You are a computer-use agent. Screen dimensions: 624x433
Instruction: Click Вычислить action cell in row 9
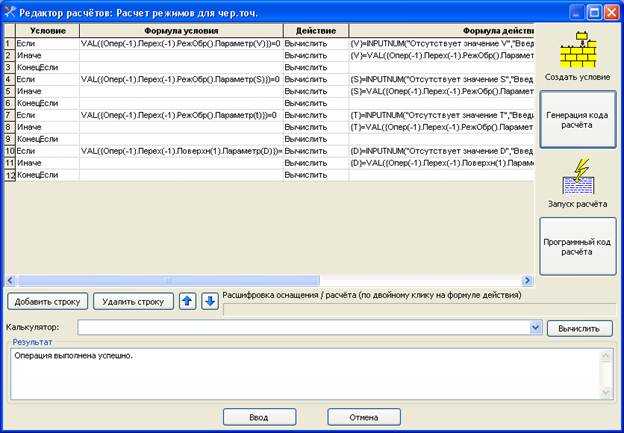coord(316,139)
